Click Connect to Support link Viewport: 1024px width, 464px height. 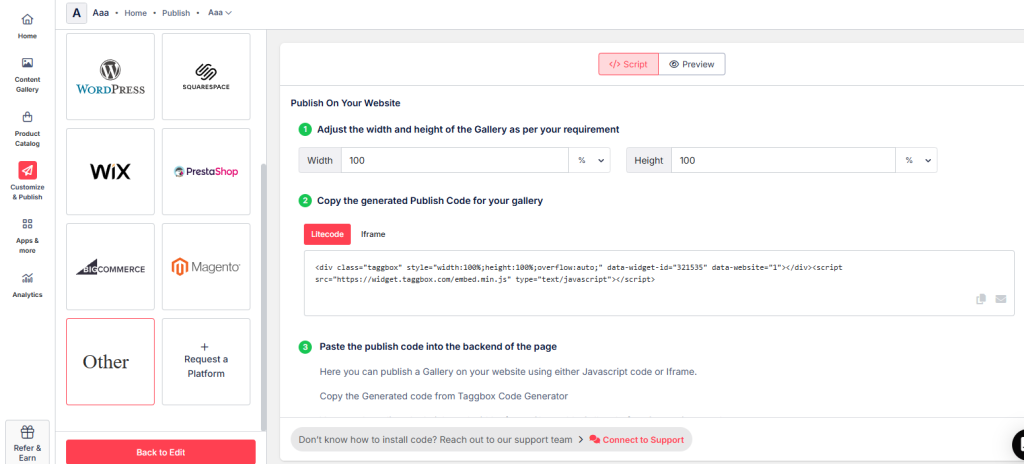(x=637, y=440)
